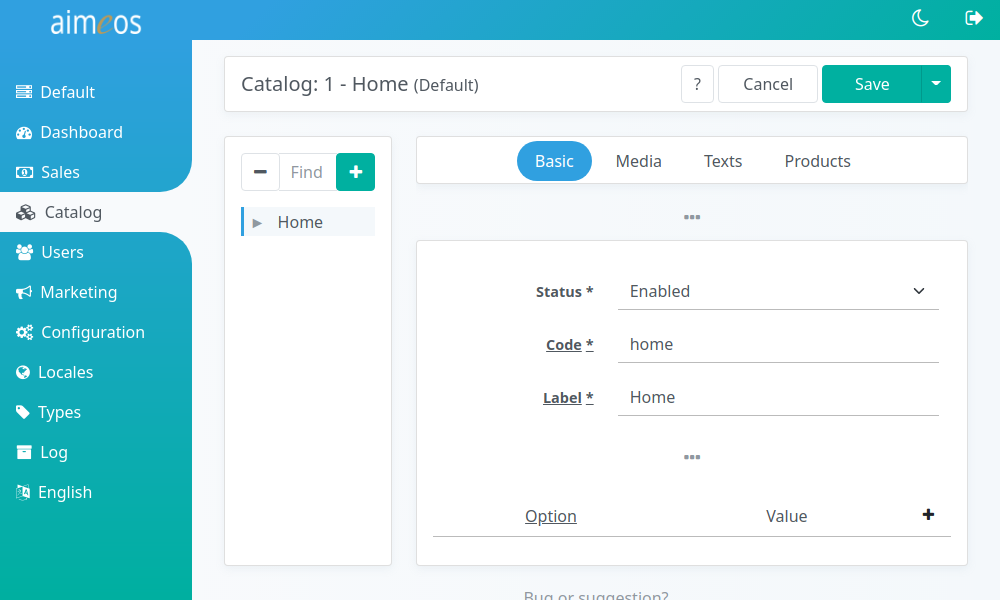Add a new category with plus button
This screenshot has width=1000, height=600.
356,172
